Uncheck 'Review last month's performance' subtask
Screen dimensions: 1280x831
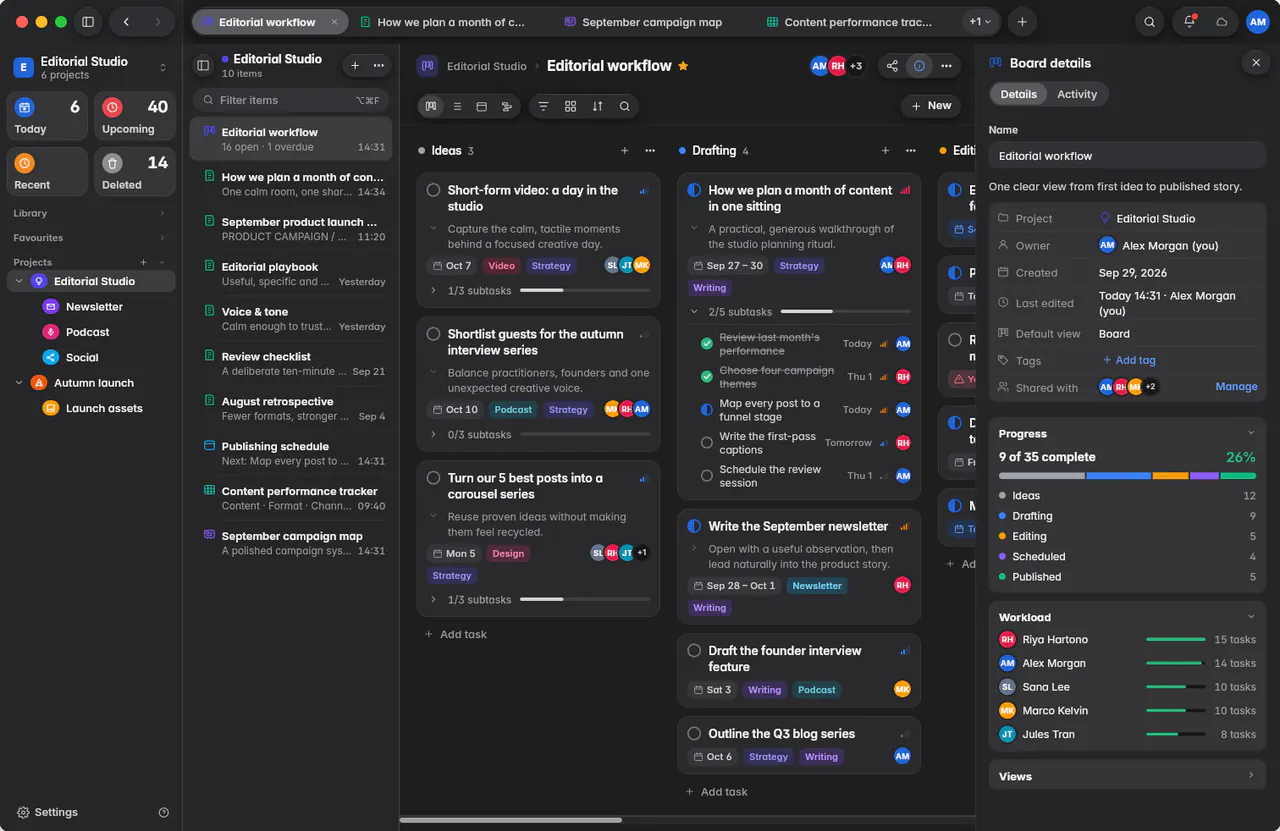(707, 344)
